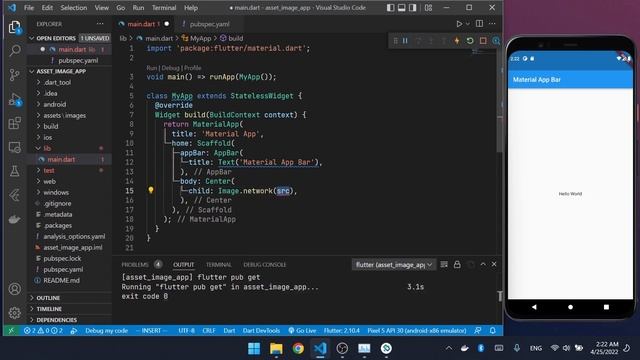Open Manage settings gear
Image resolution: width=640 pixels, height=360 pixels.
(15, 313)
